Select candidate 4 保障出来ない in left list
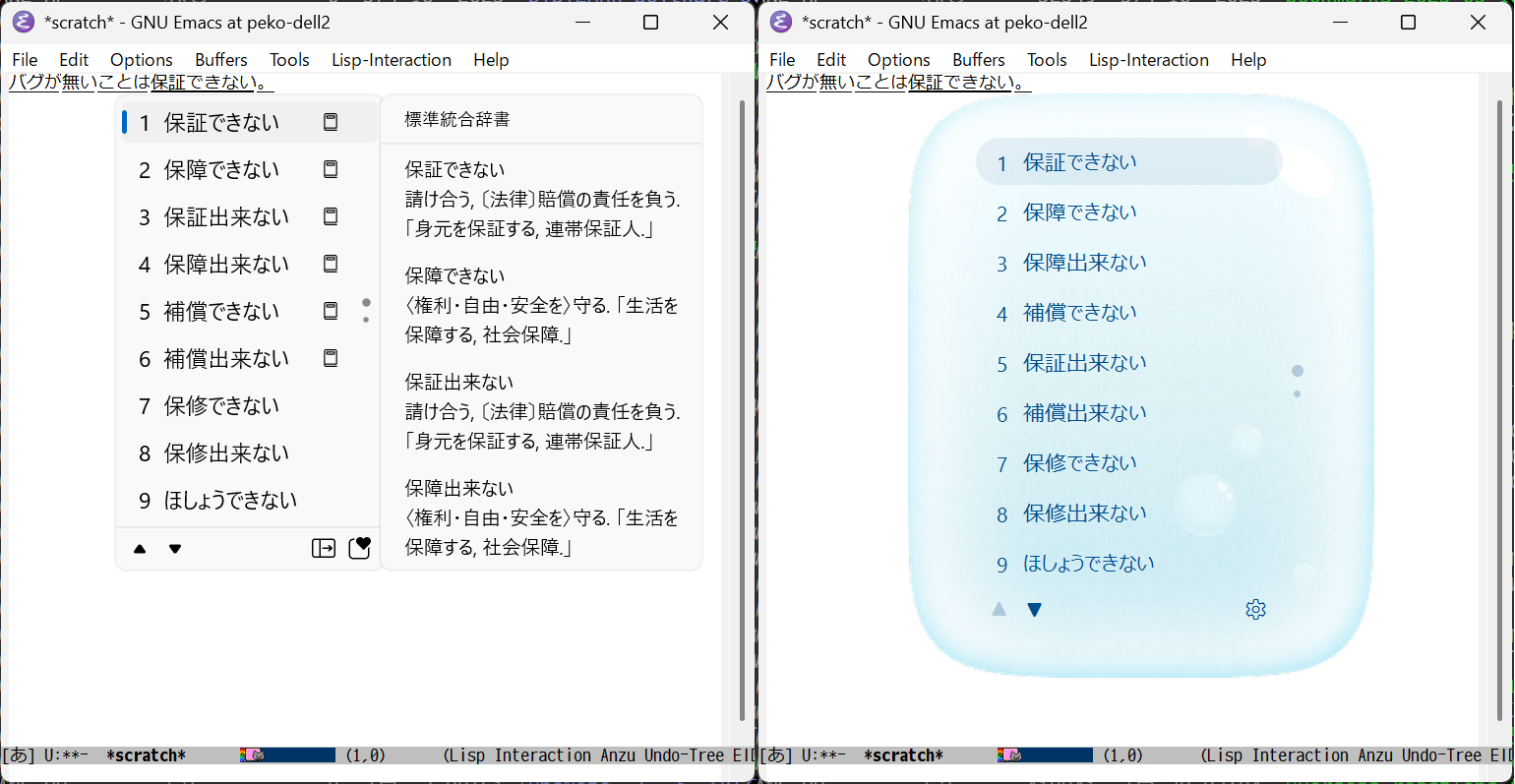Viewport: 1515px width, 784px height. tap(249, 264)
